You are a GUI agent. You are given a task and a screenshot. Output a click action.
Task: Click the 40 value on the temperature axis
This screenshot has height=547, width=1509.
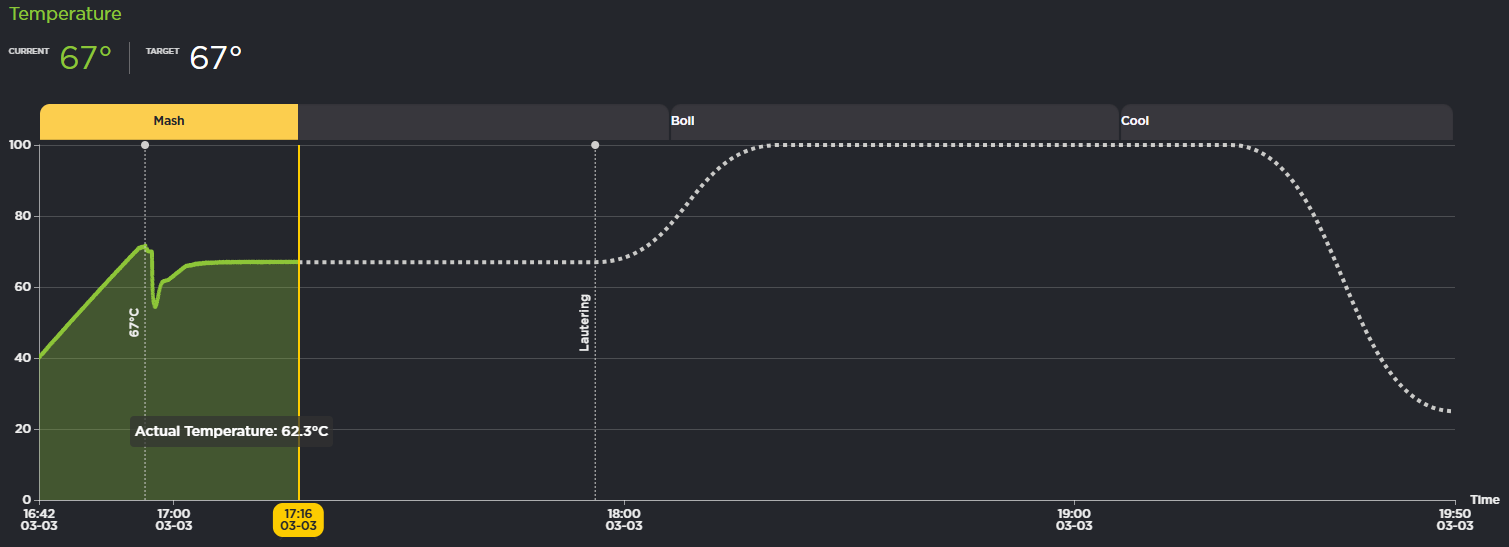(x=25, y=358)
